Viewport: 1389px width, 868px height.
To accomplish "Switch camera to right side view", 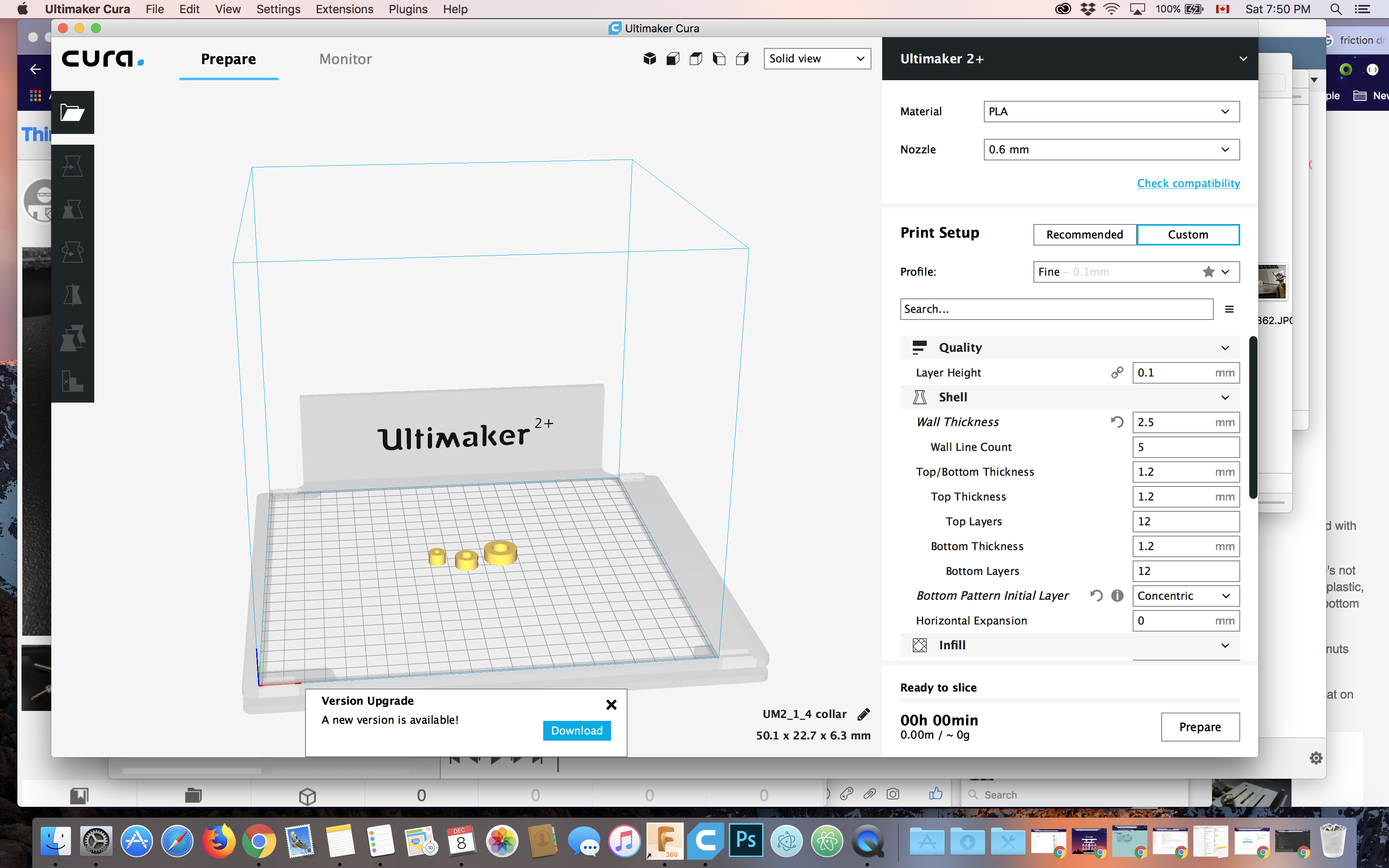I will pos(742,59).
